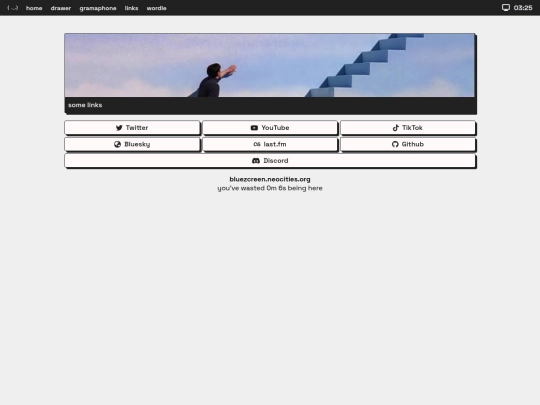Open the home page
540x405 pixels.
[x=34, y=8]
